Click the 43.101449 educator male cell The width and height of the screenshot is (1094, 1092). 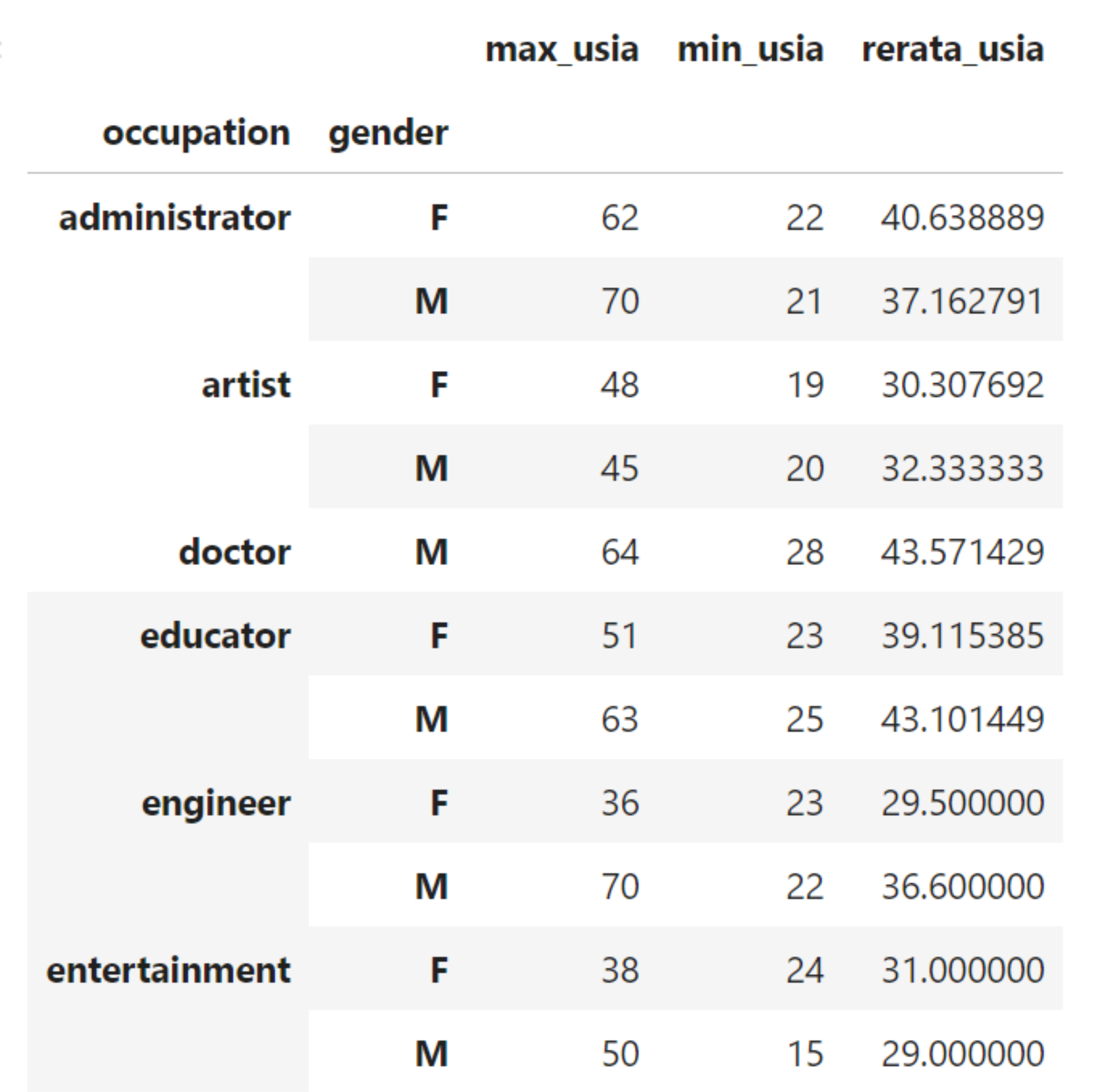coord(962,720)
